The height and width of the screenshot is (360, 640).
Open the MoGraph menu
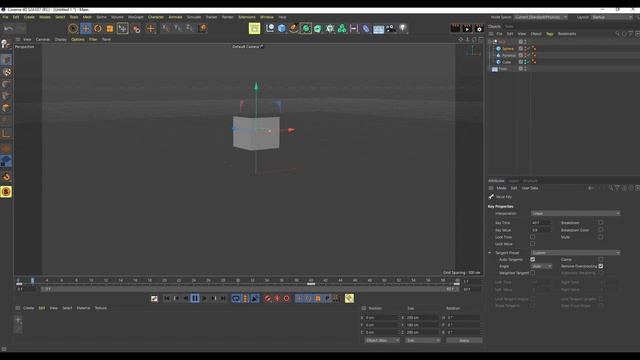pyautogui.click(x=136, y=17)
